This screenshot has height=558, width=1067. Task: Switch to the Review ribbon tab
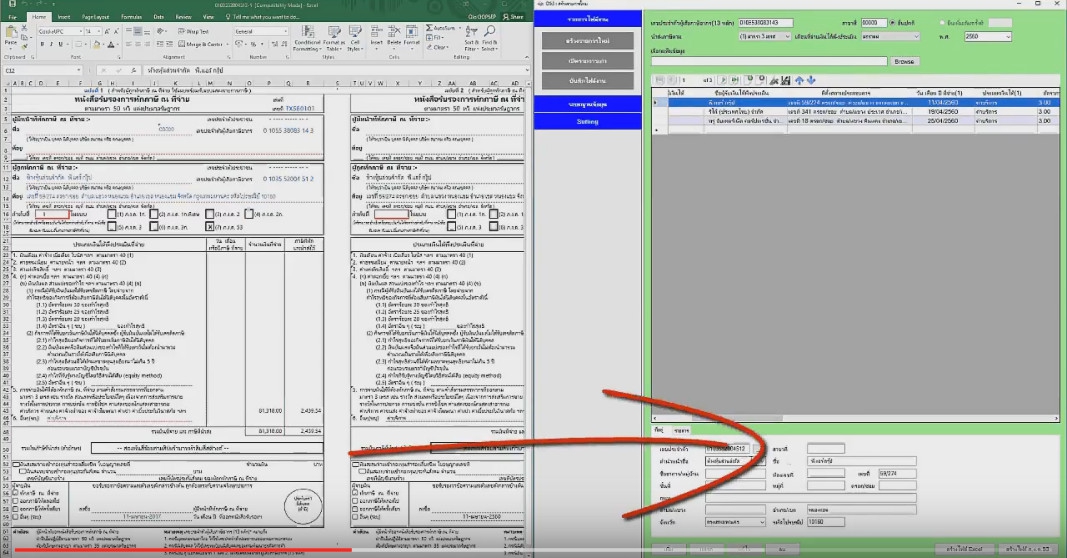[x=184, y=17]
